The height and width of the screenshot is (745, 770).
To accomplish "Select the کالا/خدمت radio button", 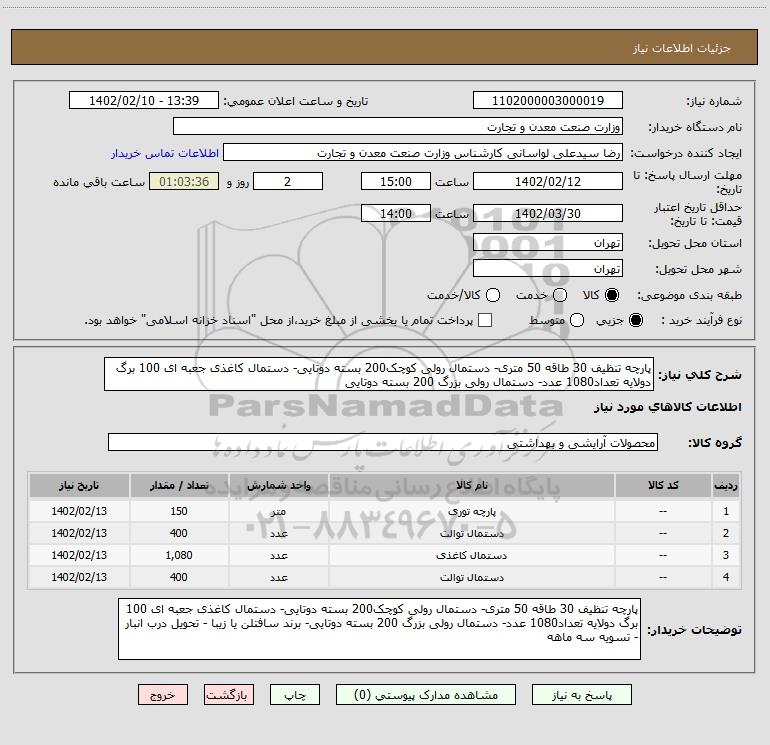I will click(x=493, y=295).
